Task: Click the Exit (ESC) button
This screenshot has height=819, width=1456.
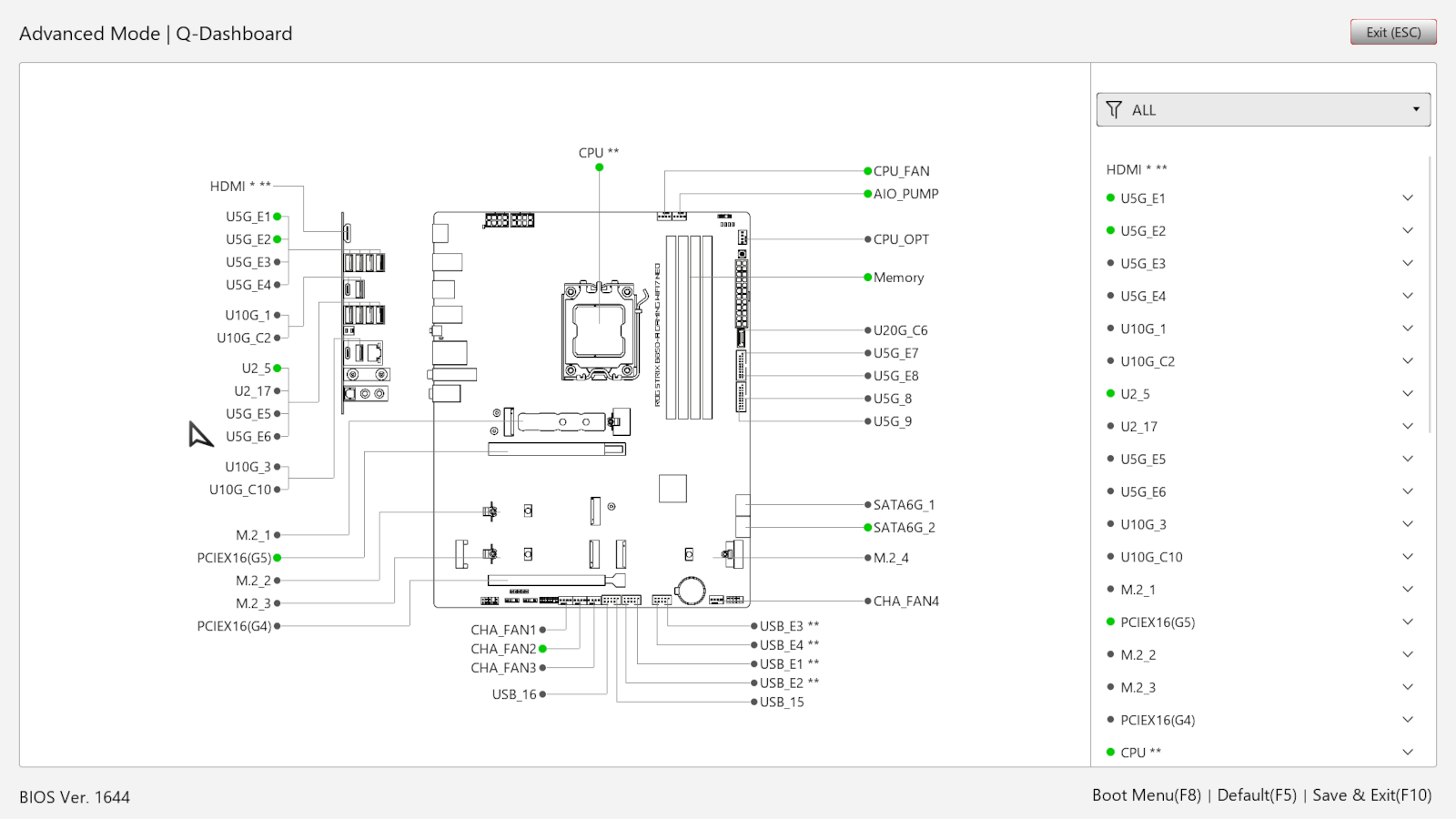Action: tap(1392, 33)
